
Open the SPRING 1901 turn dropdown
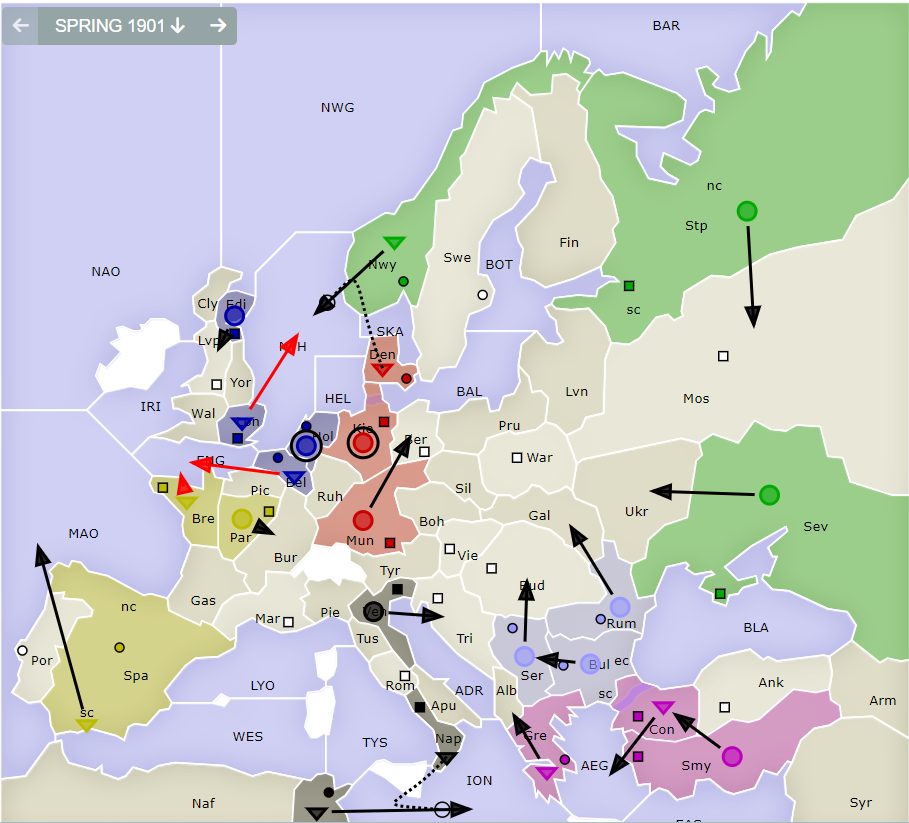120,26
